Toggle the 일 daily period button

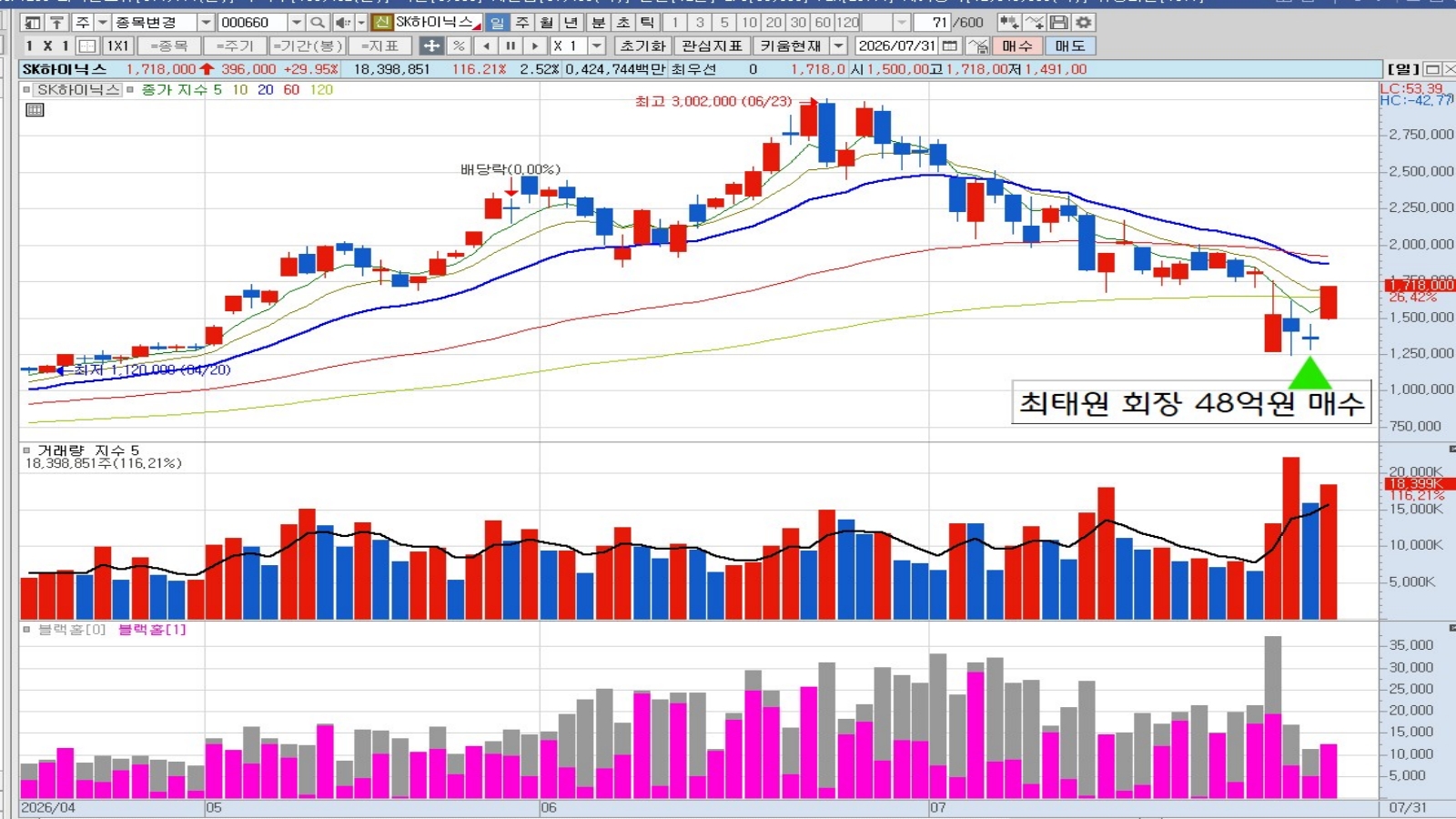tap(497, 22)
